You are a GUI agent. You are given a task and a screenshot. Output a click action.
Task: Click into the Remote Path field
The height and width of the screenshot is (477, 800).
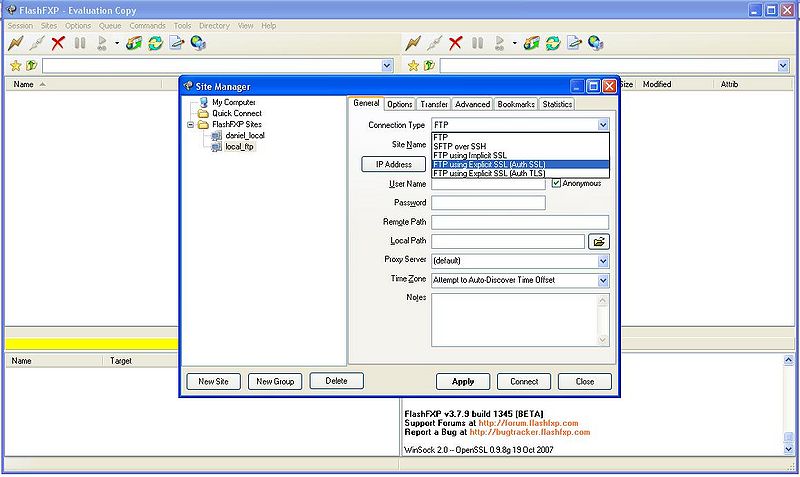click(x=520, y=222)
